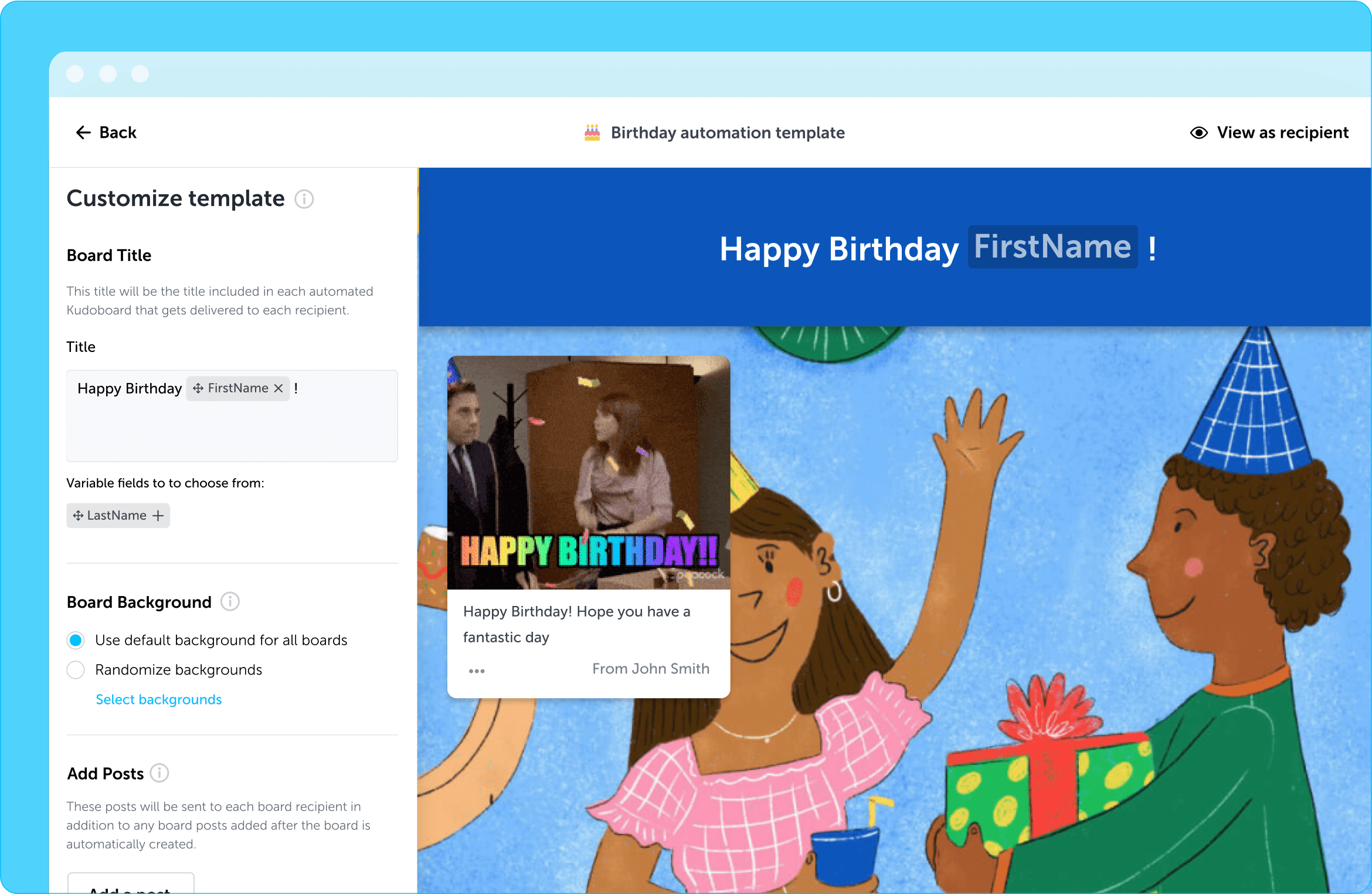The height and width of the screenshot is (894, 1372).
Task: Click info icon beside Customize template
Action: pyautogui.click(x=304, y=199)
